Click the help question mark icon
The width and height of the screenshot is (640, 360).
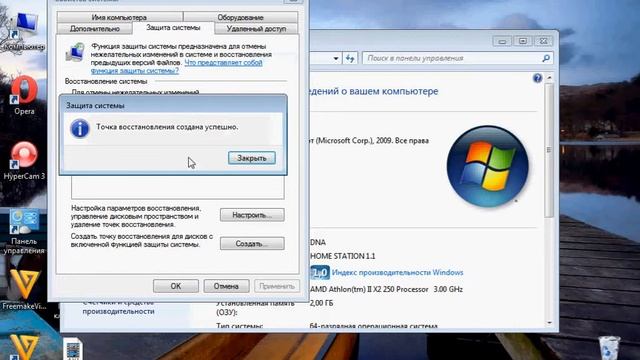pyautogui.click(x=538, y=78)
